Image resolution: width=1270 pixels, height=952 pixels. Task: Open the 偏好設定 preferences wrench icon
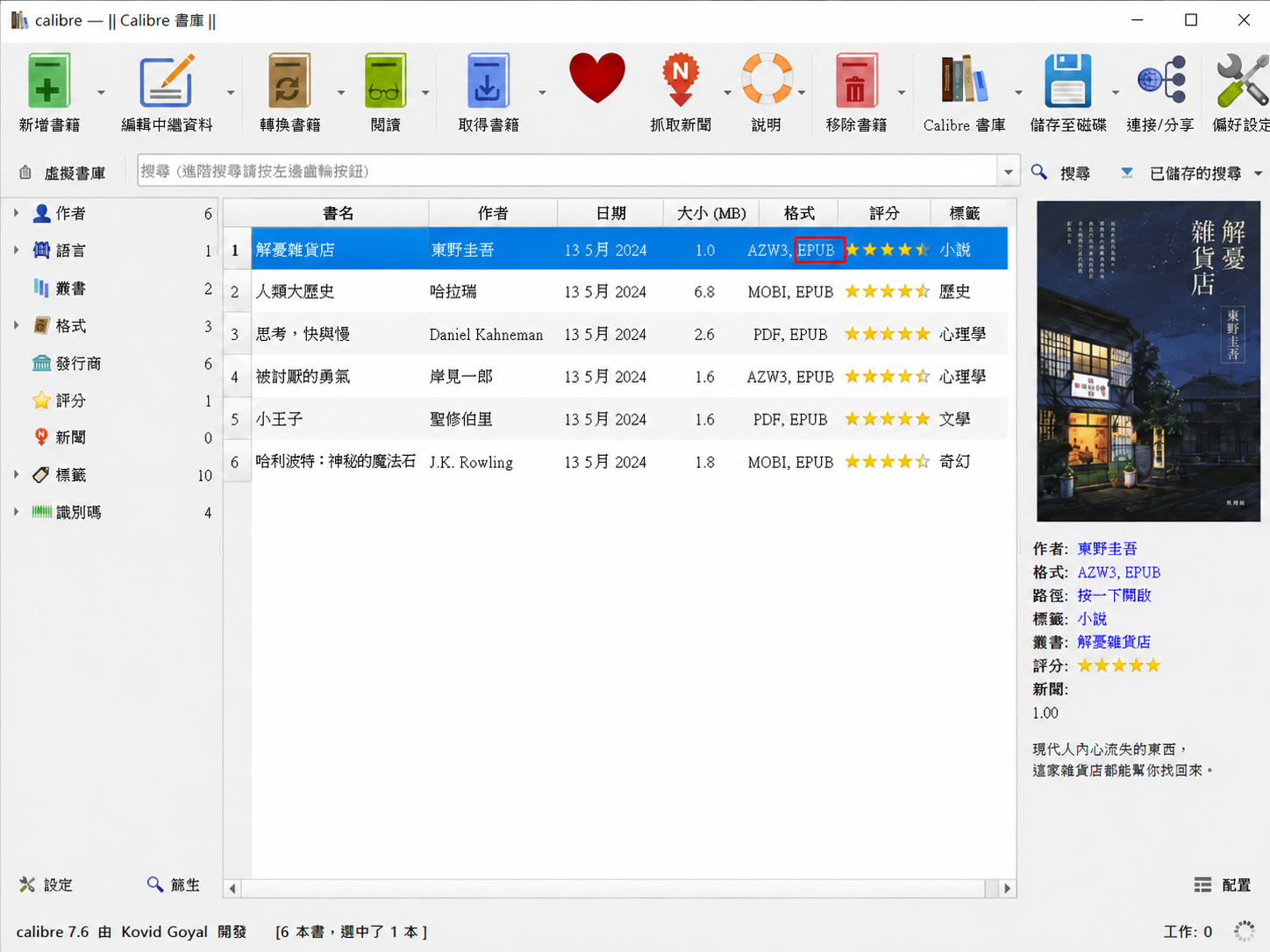point(1242,81)
